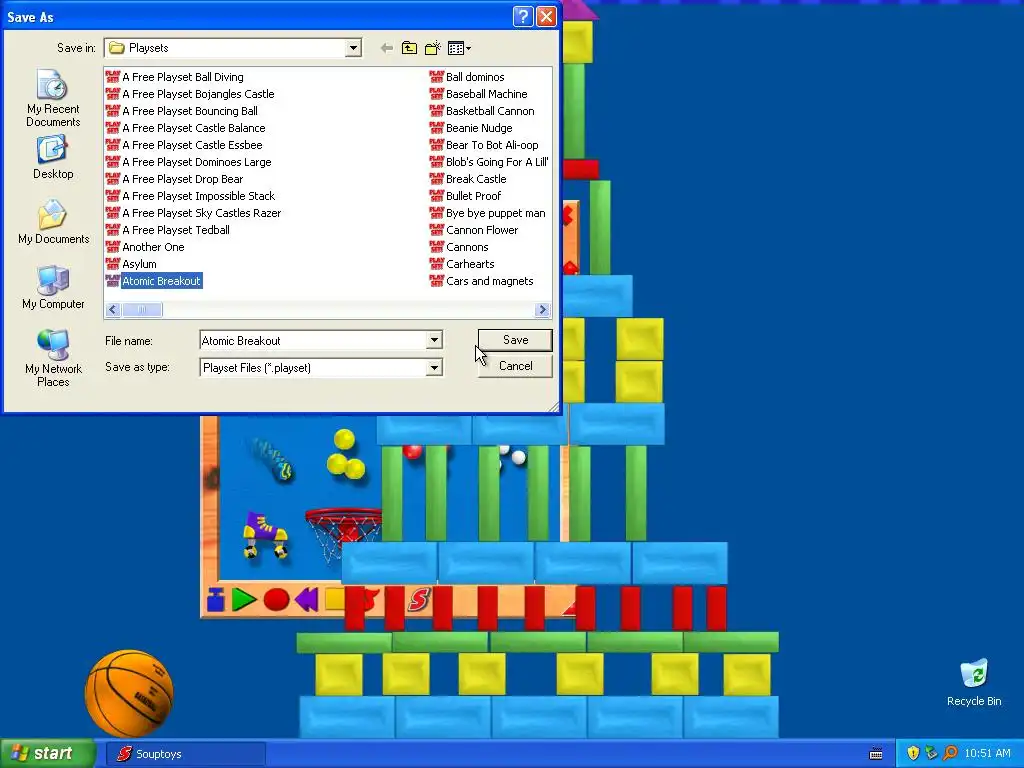
Task: Open the View Menu dropdown icon
Action: tap(459, 48)
